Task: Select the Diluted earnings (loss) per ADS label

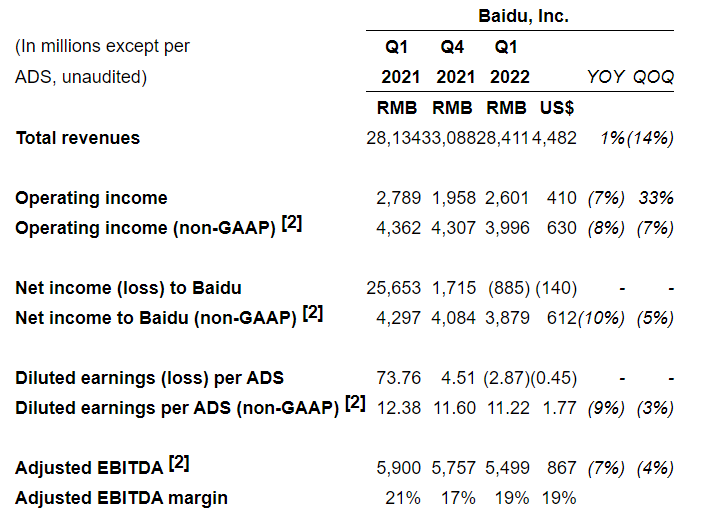Action: coord(149,378)
